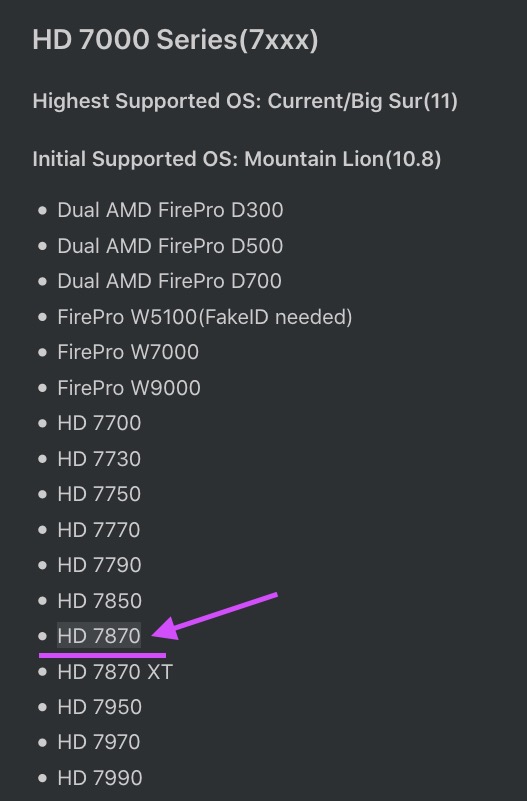The width and height of the screenshot is (527, 801).
Task: Click the HD 7000 Series(7xxx) heading
Action: [175, 40]
